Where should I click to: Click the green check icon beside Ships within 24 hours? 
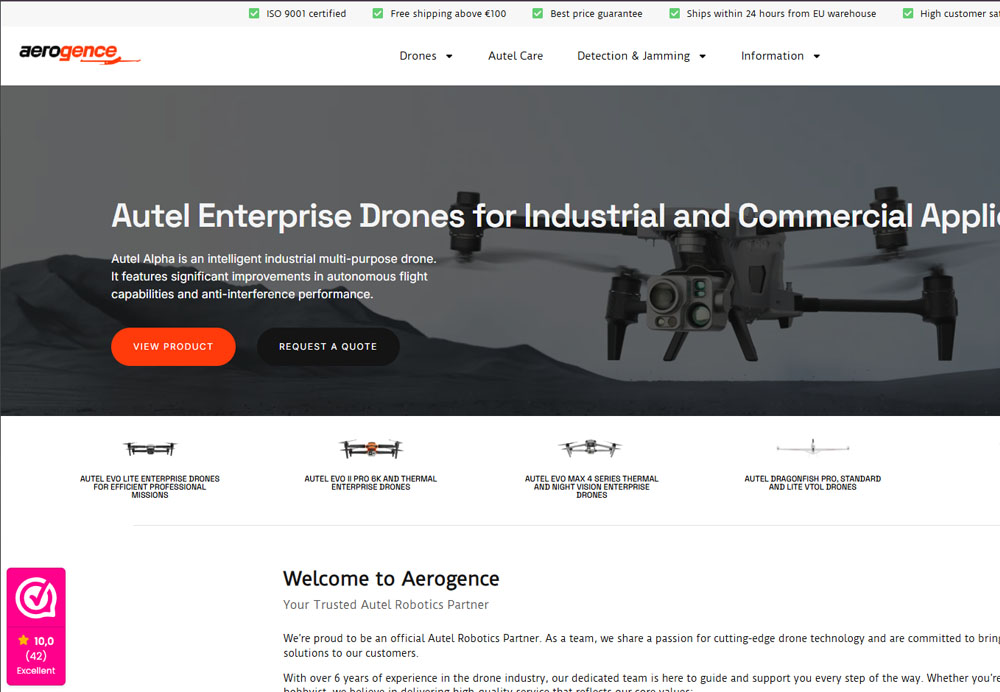pos(674,13)
